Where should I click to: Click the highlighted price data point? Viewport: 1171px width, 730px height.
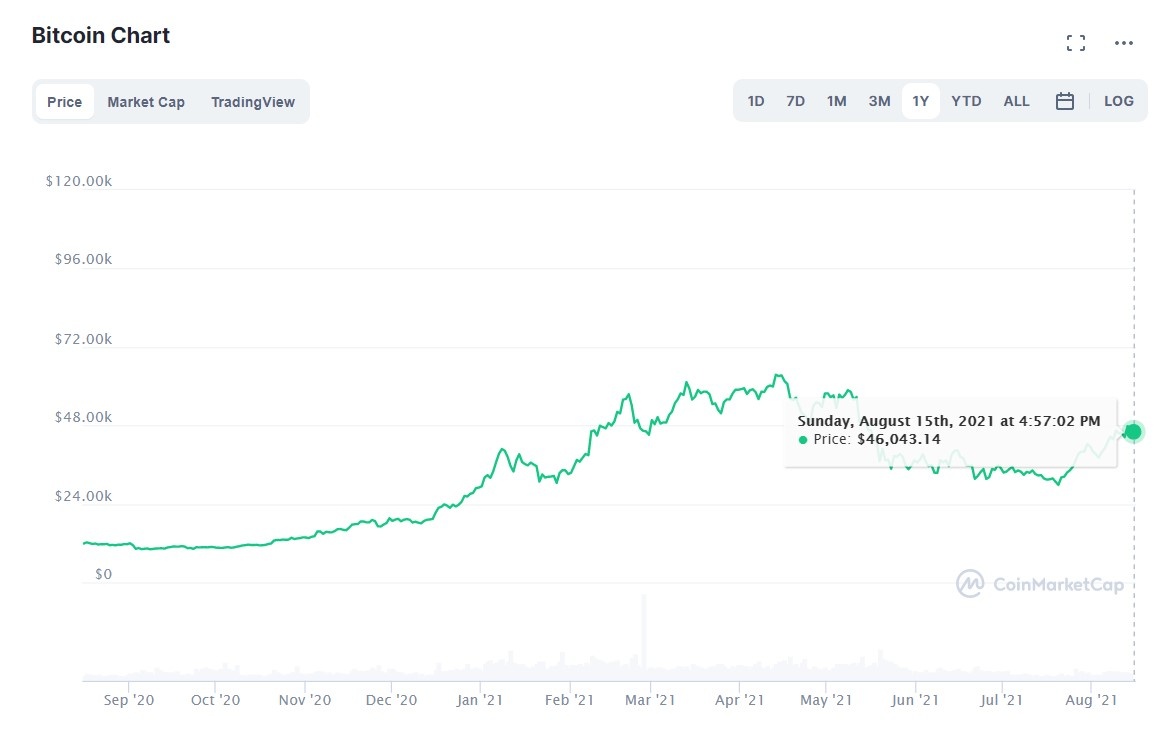(1132, 432)
